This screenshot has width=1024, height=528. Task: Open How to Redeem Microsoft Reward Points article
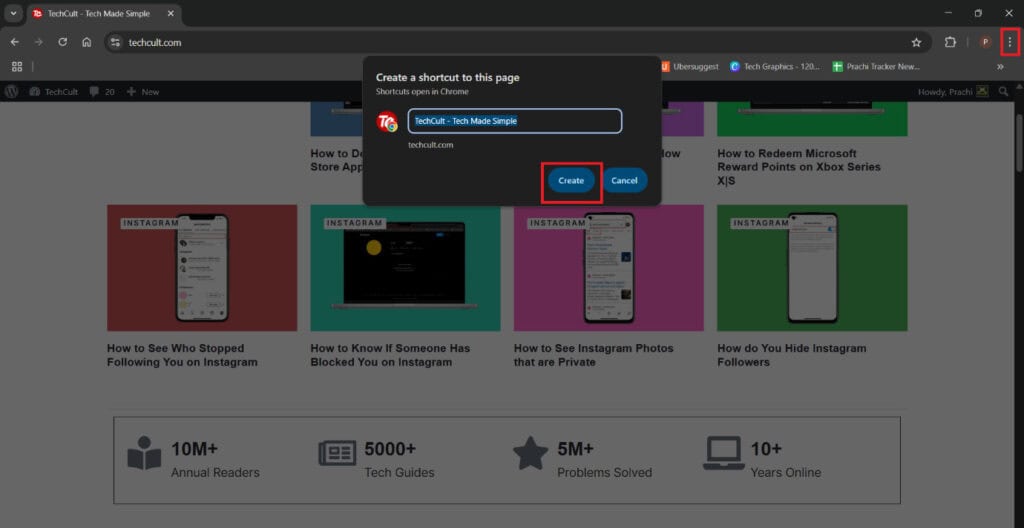pos(799,167)
